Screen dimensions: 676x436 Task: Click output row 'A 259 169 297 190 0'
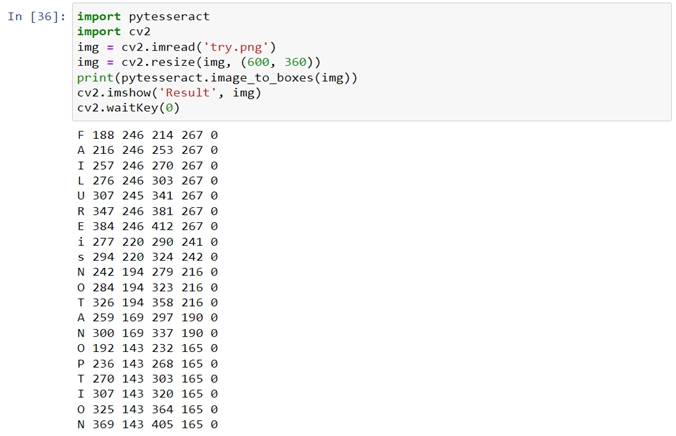click(x=148, y=318)
